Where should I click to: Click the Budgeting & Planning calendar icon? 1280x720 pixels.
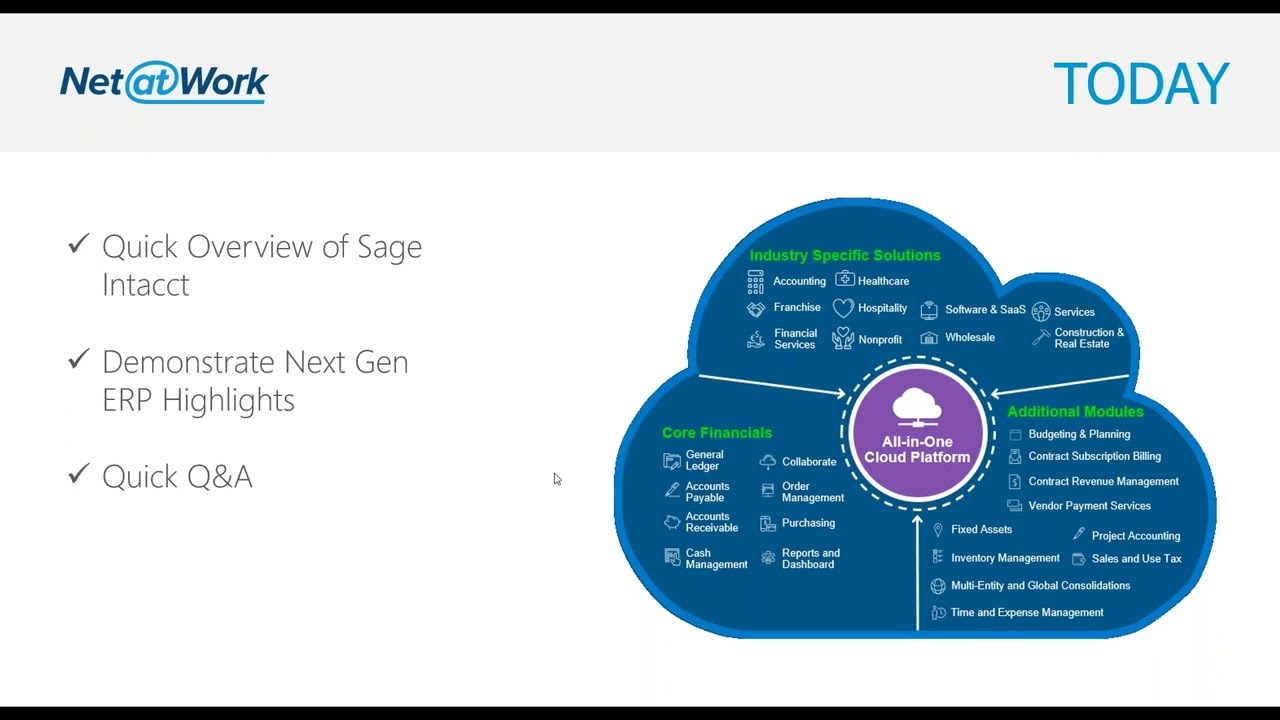[1015, 434]
